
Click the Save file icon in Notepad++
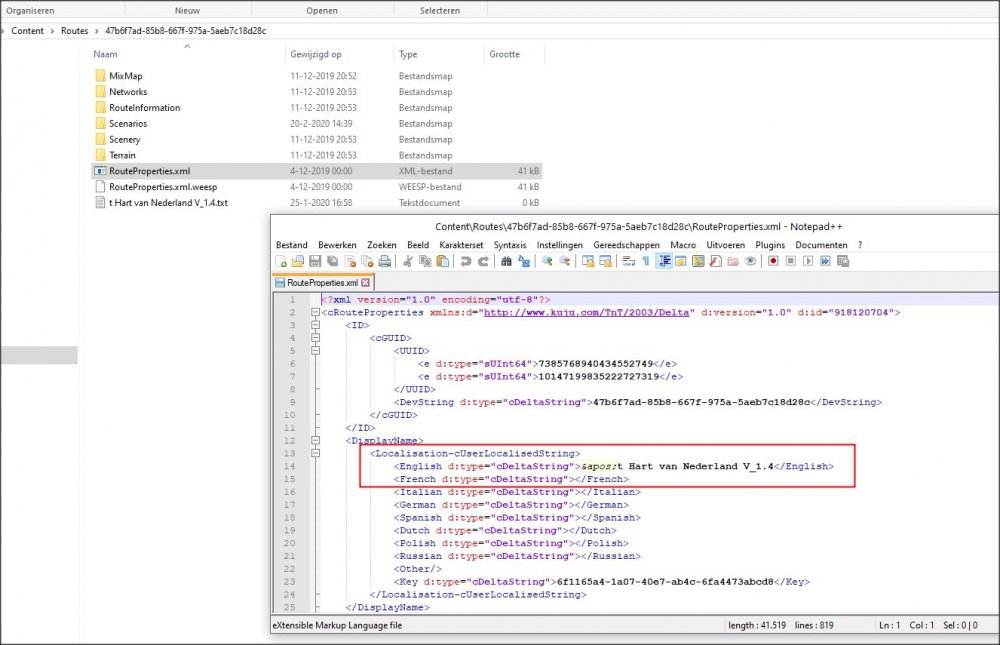313,262
